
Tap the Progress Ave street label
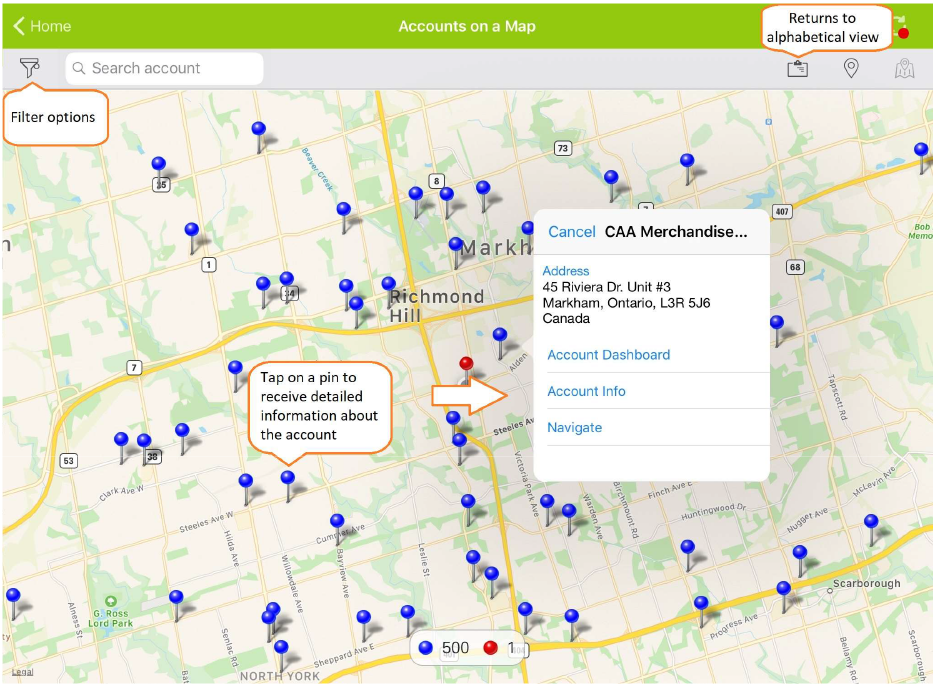coord(734,626)
